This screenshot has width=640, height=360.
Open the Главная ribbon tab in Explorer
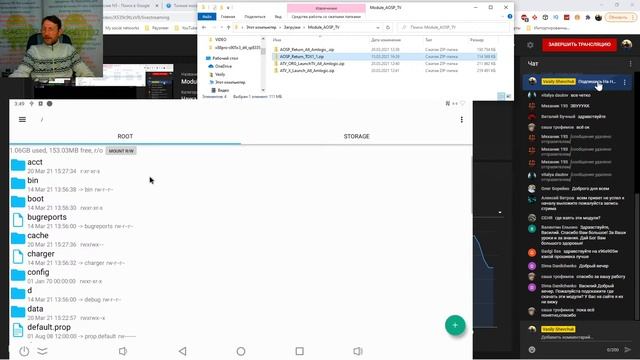(228, 17)
